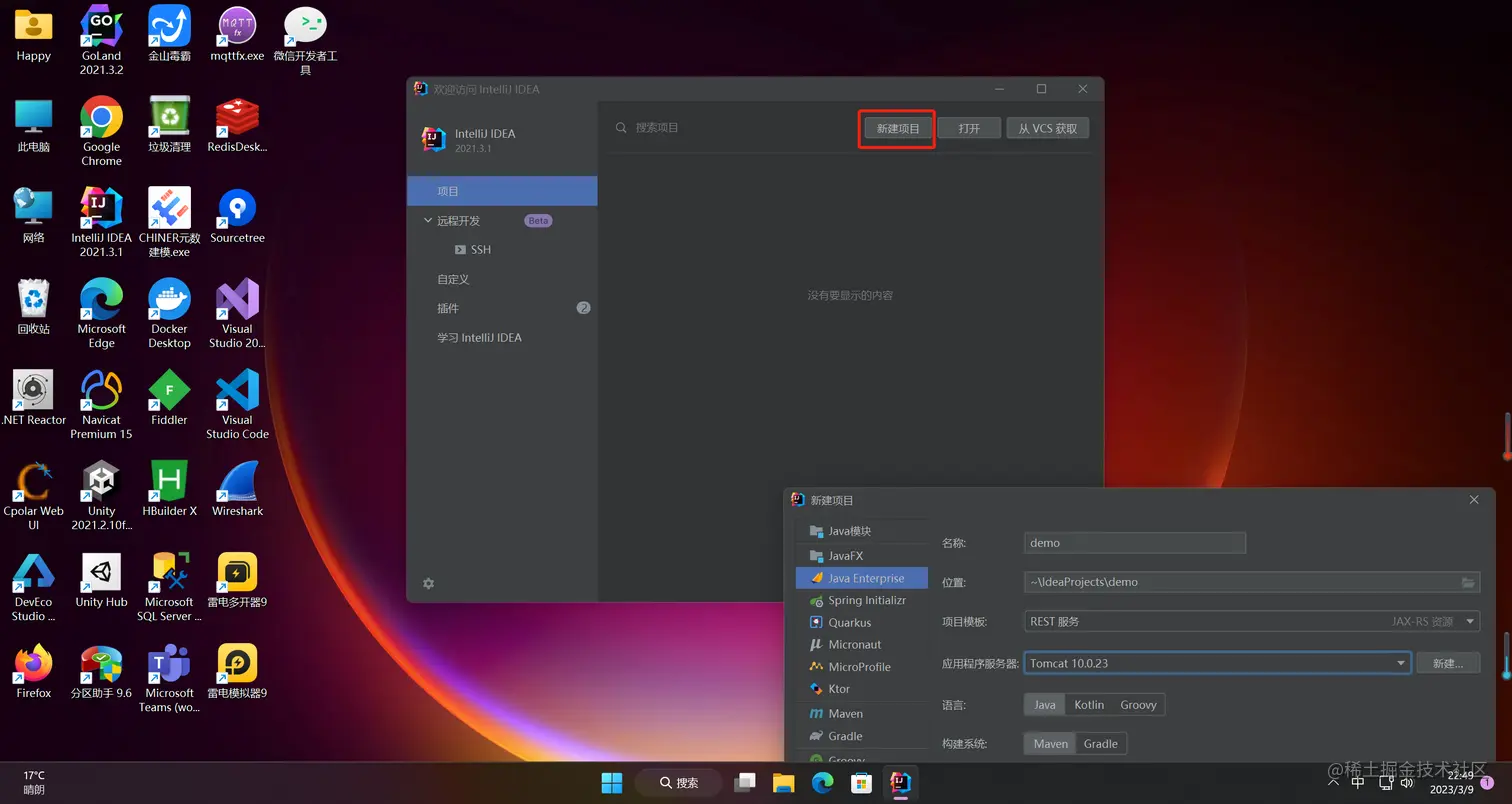The image size is (1512, 804).
Task: Click the 新建... server button
Action: pyautogui.click(x=1447, y=663)
